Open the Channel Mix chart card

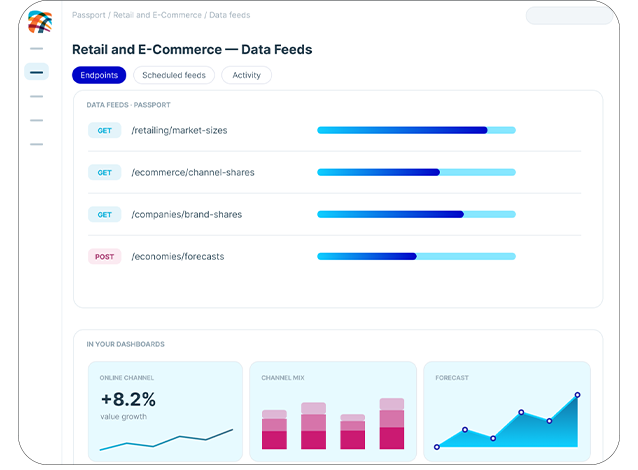(x=333, y=411)
